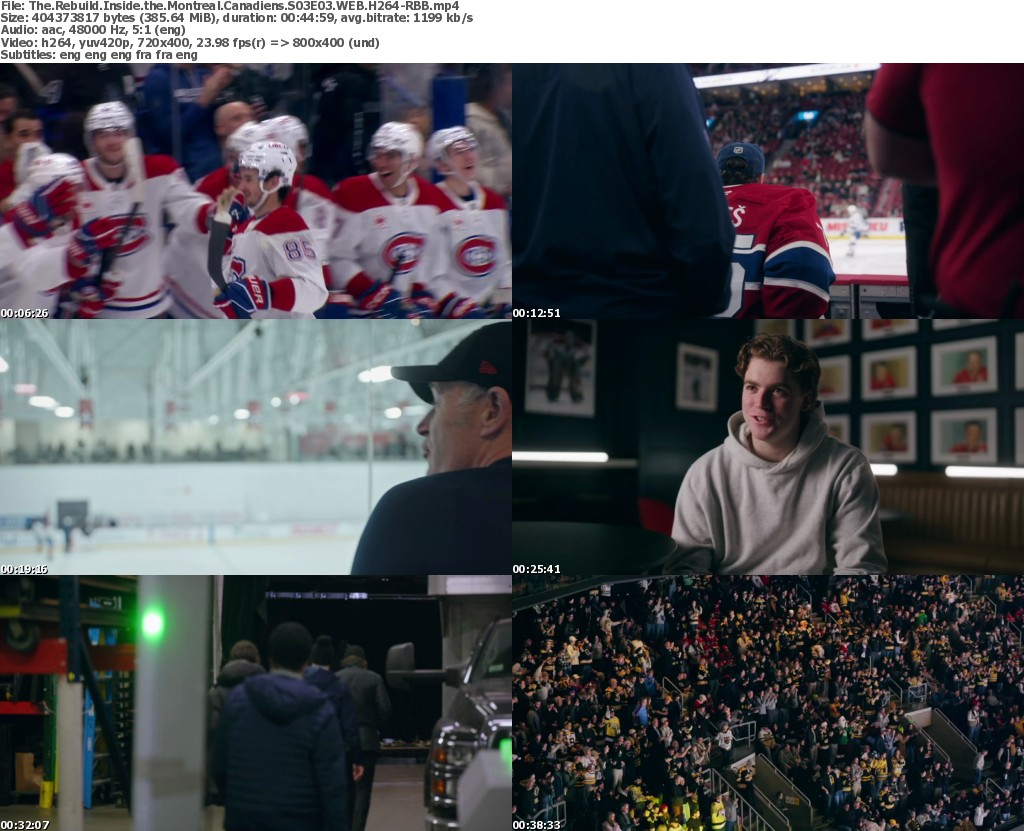Viewport: 1024px width, 831px height.
Task: Click the thumbnail at timestamp 00:12:51
Action: tap(768, 191)
